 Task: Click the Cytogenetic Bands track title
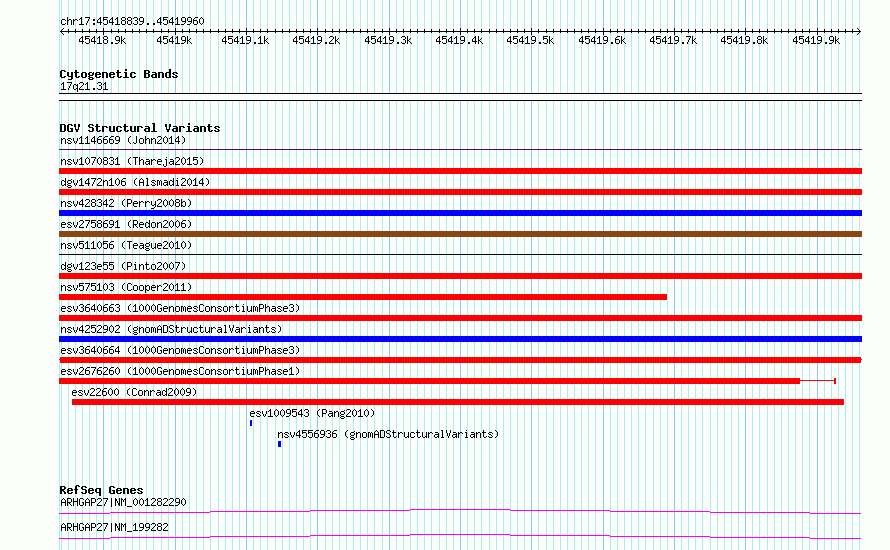(119, 74)
